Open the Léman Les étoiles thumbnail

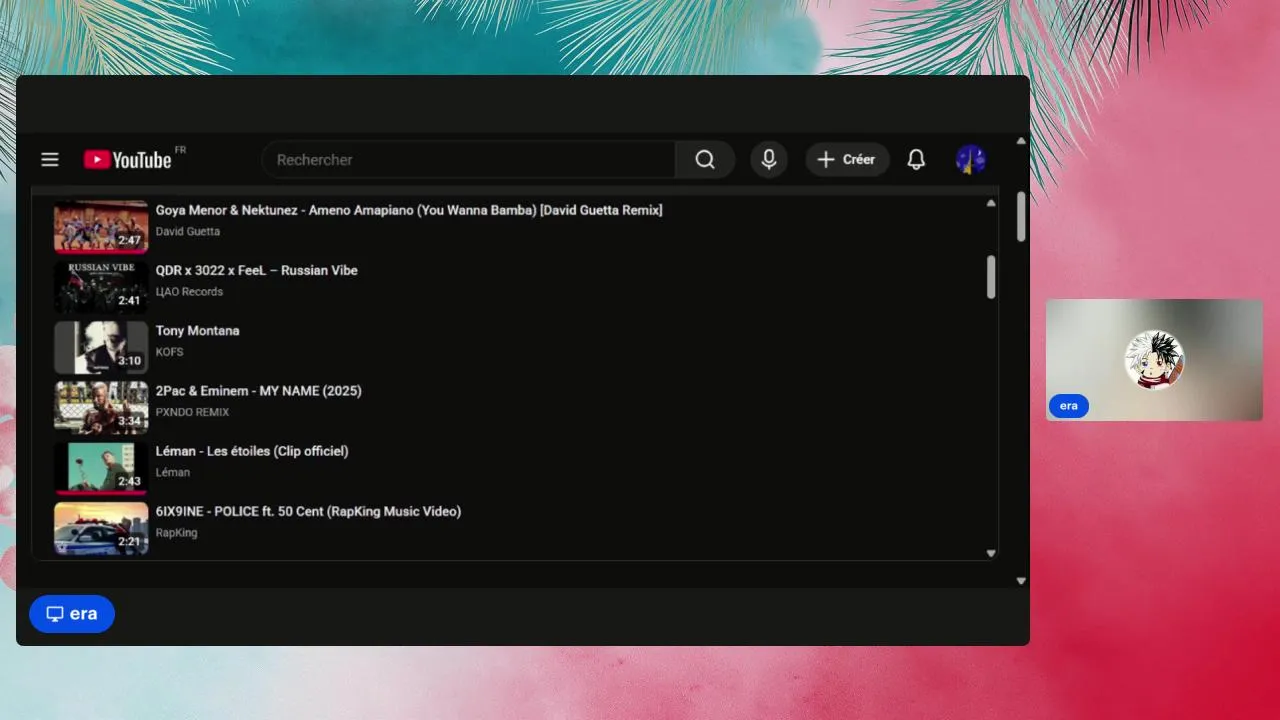click(x=101, y=468)
